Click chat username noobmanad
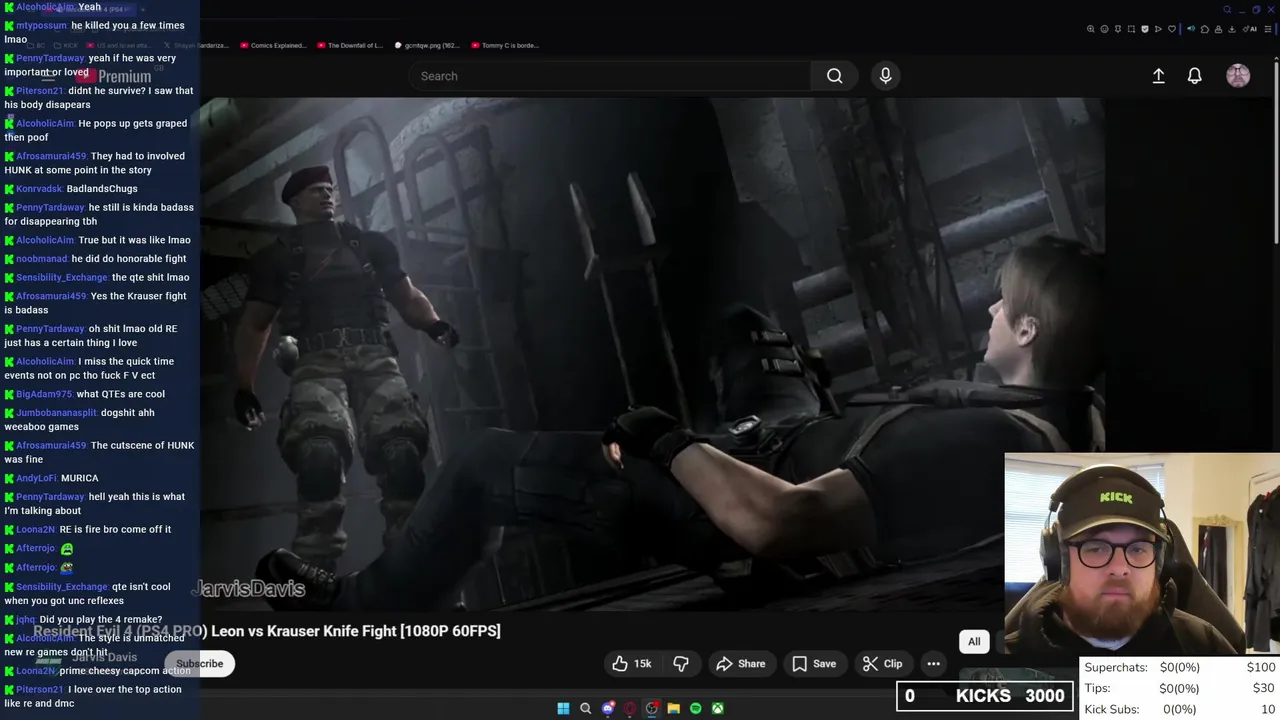The image size is (1280, 720). point(42,259)
